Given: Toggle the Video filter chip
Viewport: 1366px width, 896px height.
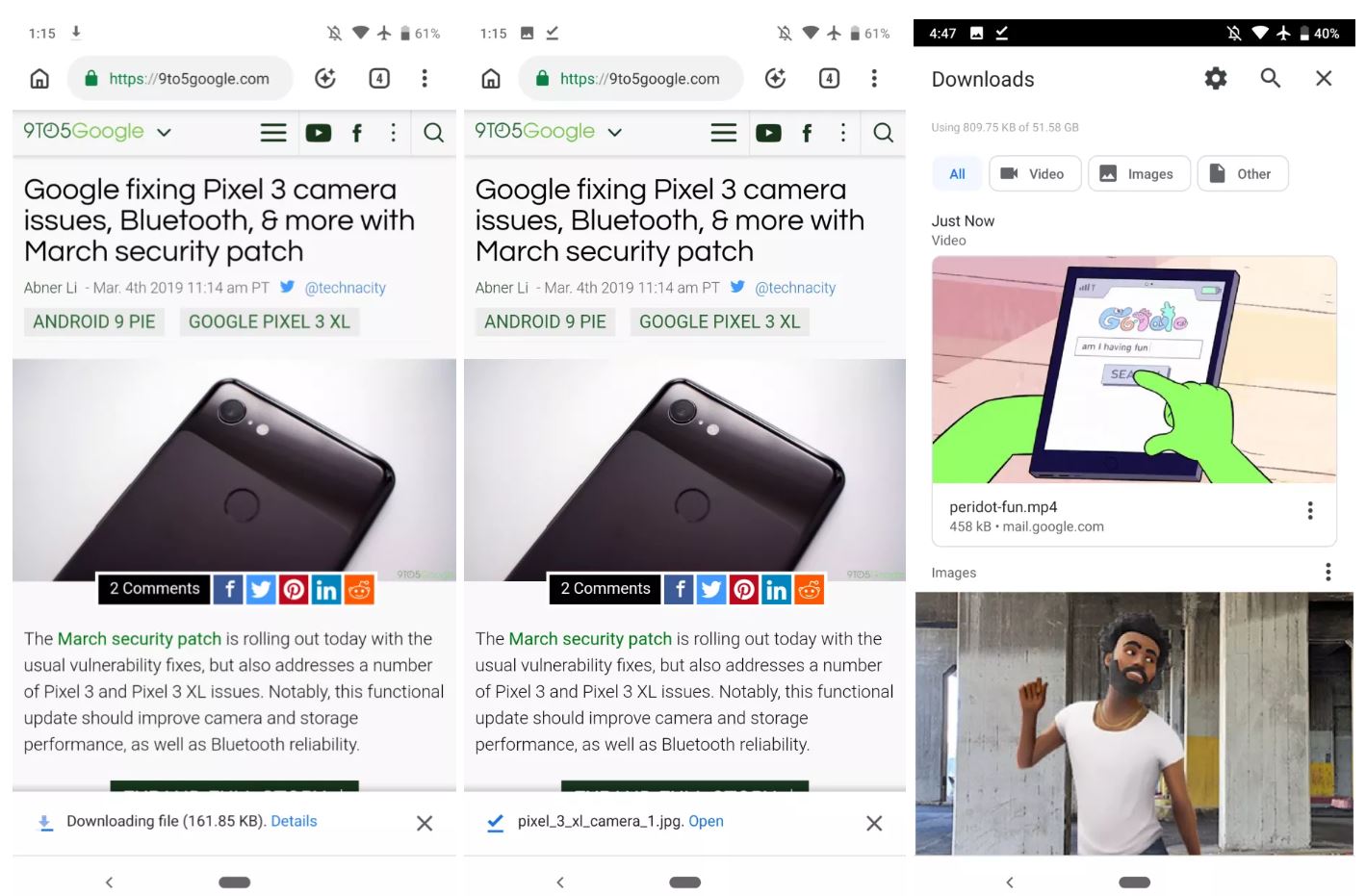Looking at the screenshot, I should click(x=1034, y=174).
